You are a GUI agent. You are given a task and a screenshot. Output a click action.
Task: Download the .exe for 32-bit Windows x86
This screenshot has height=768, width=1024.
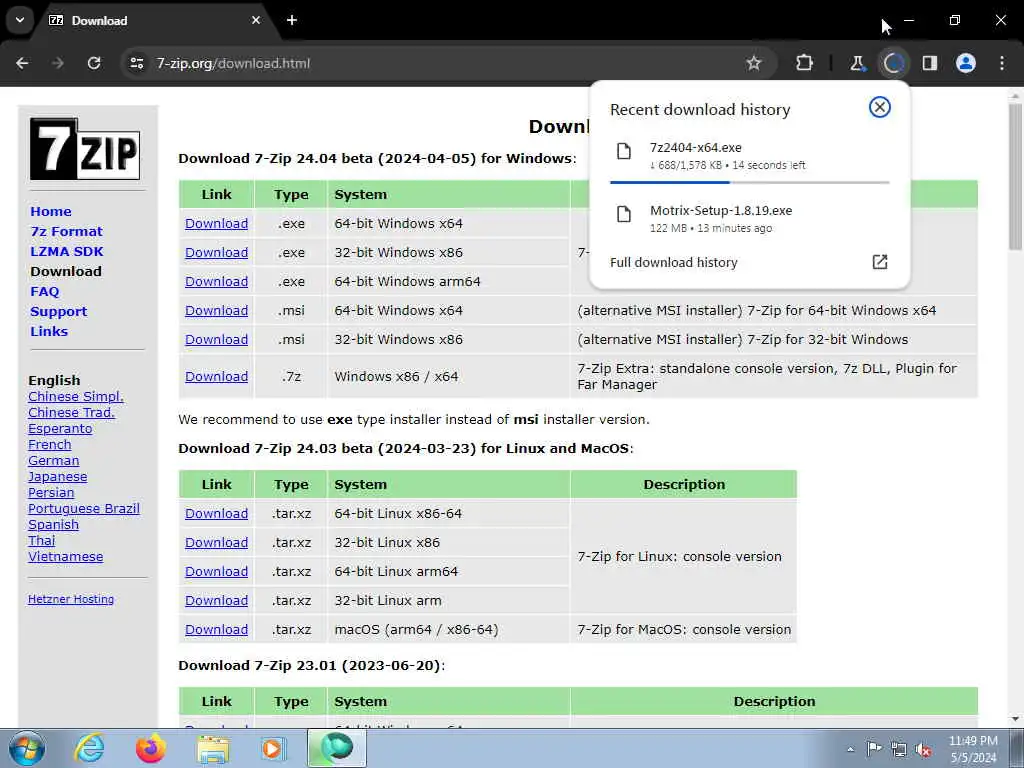pyautogui.click(x=216, y=252)
